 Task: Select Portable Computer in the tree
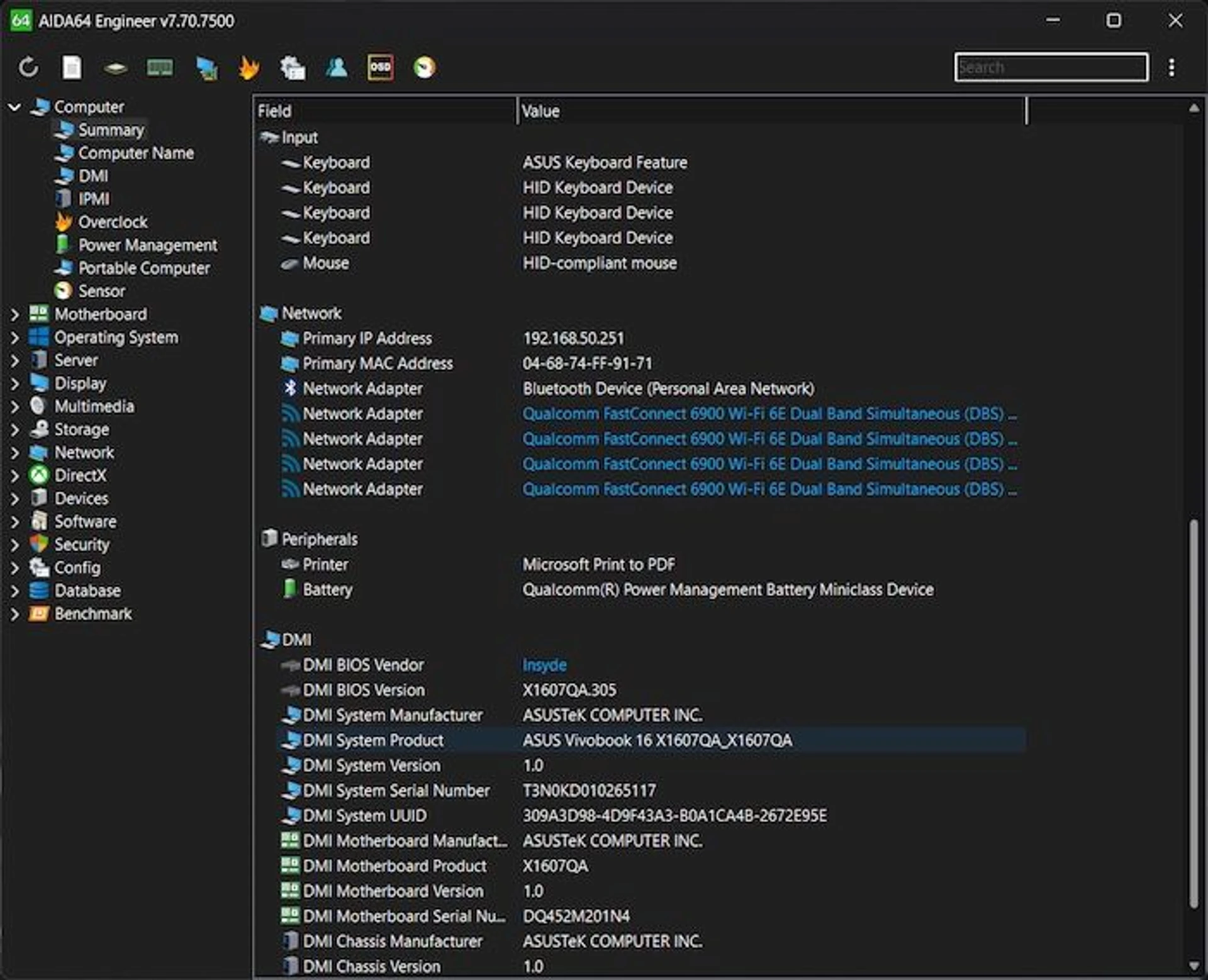[144, 269]
